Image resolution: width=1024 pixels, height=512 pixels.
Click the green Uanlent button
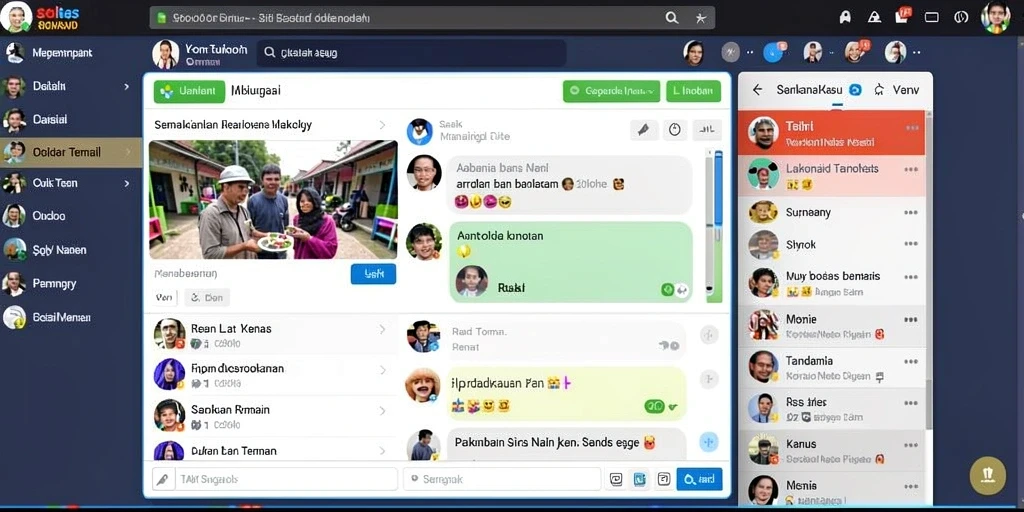click(x=189, y=91)
